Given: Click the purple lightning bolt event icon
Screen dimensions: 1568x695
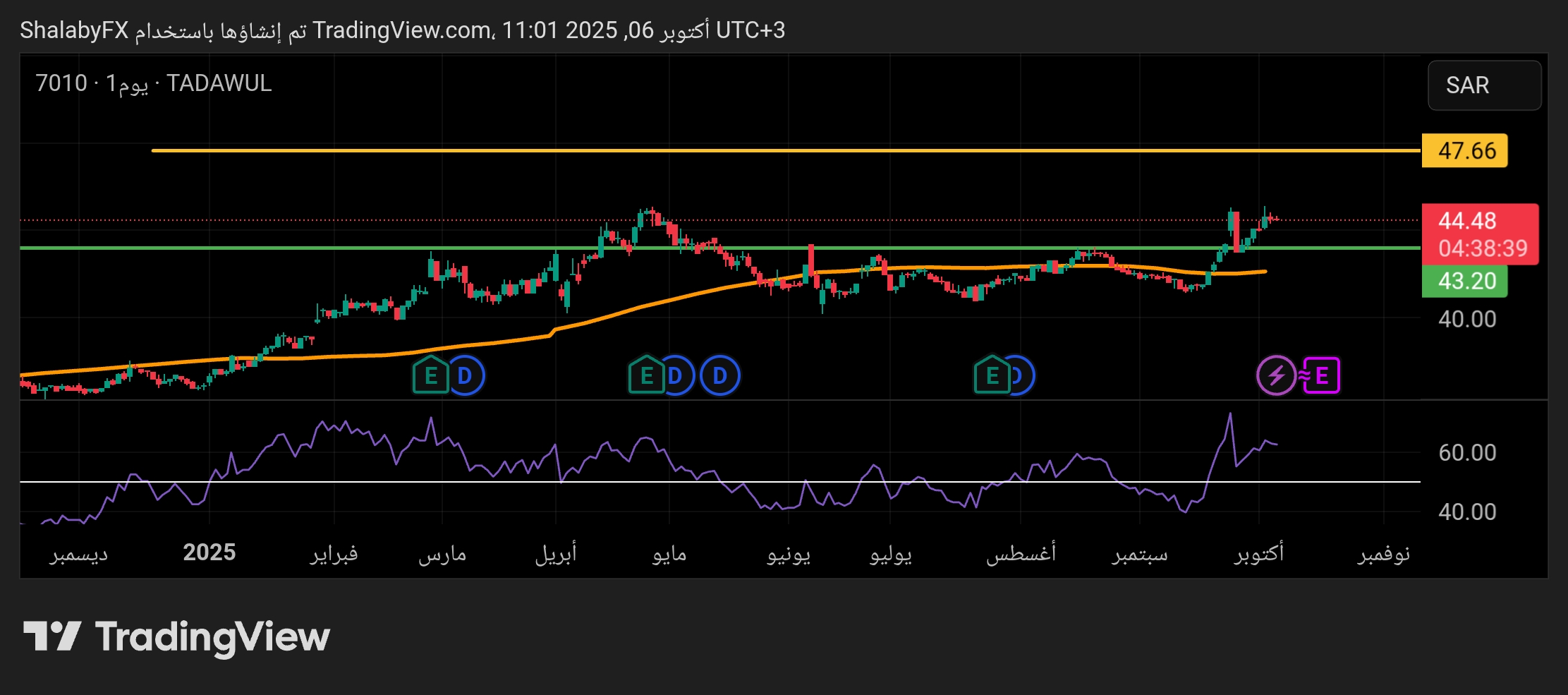Looking at the screenshot, I should pyautogui.click(x=1276, y=375).
